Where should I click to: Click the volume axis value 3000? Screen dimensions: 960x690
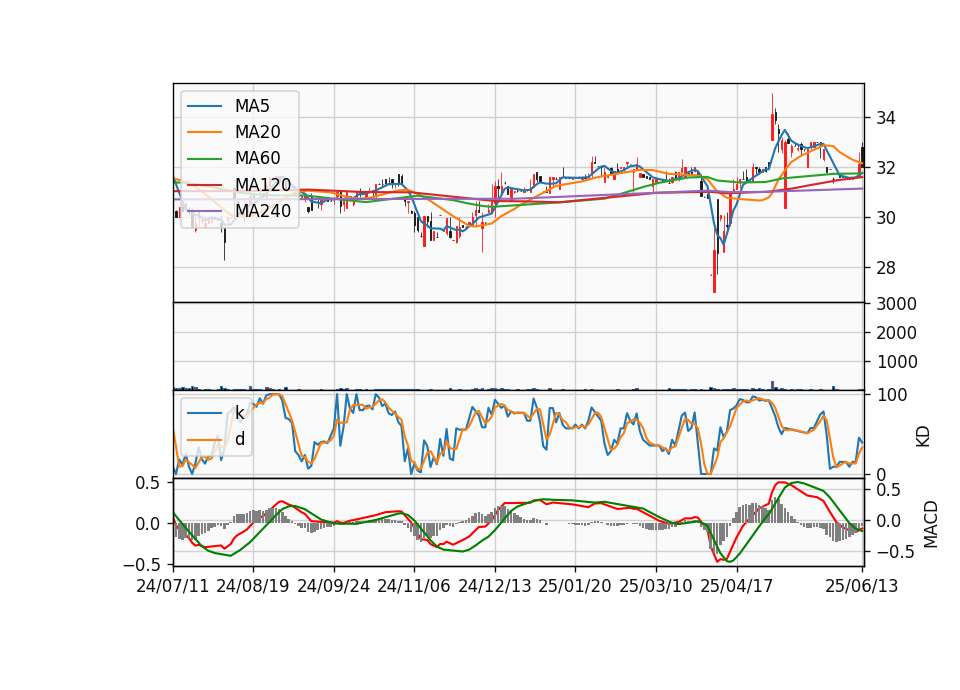tap(896, 304)
